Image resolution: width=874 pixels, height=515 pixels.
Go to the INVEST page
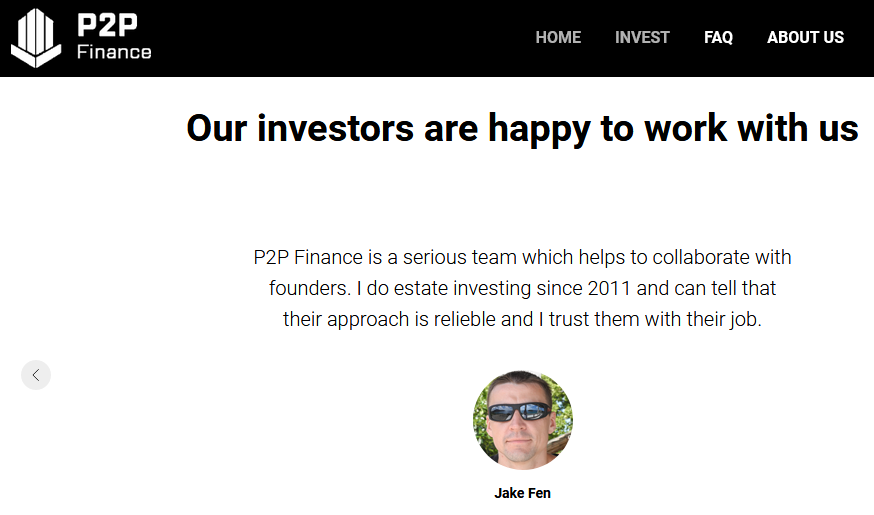pos(642,38)
